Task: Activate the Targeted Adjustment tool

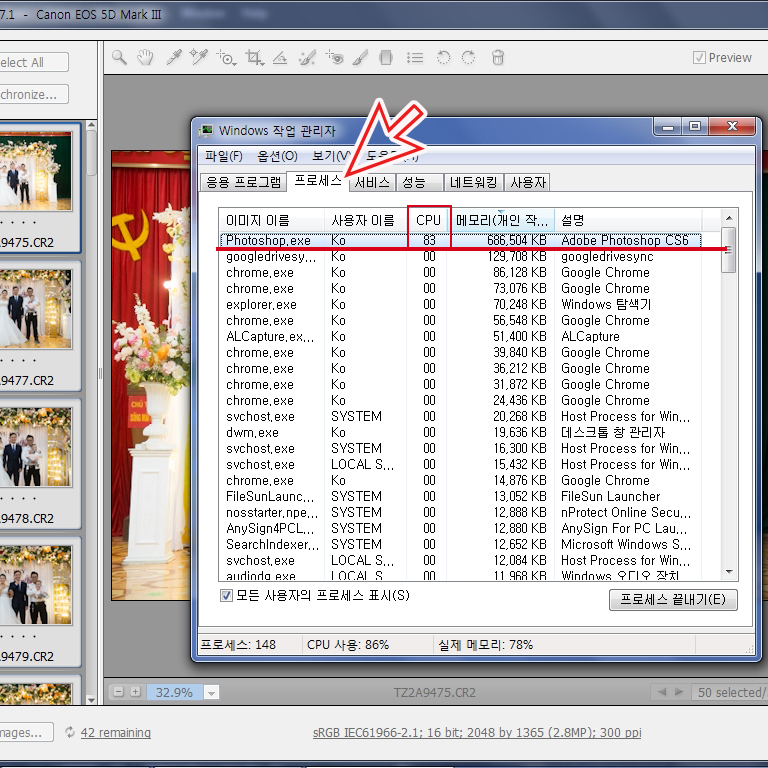Action: tap(226, 58)
